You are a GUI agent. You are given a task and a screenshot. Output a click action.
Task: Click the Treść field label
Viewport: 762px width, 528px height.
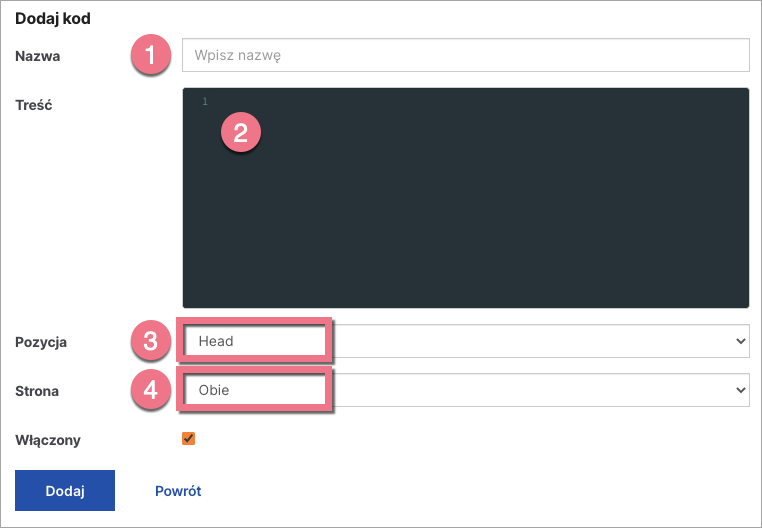pyautogui.click(x=34, y=101)
